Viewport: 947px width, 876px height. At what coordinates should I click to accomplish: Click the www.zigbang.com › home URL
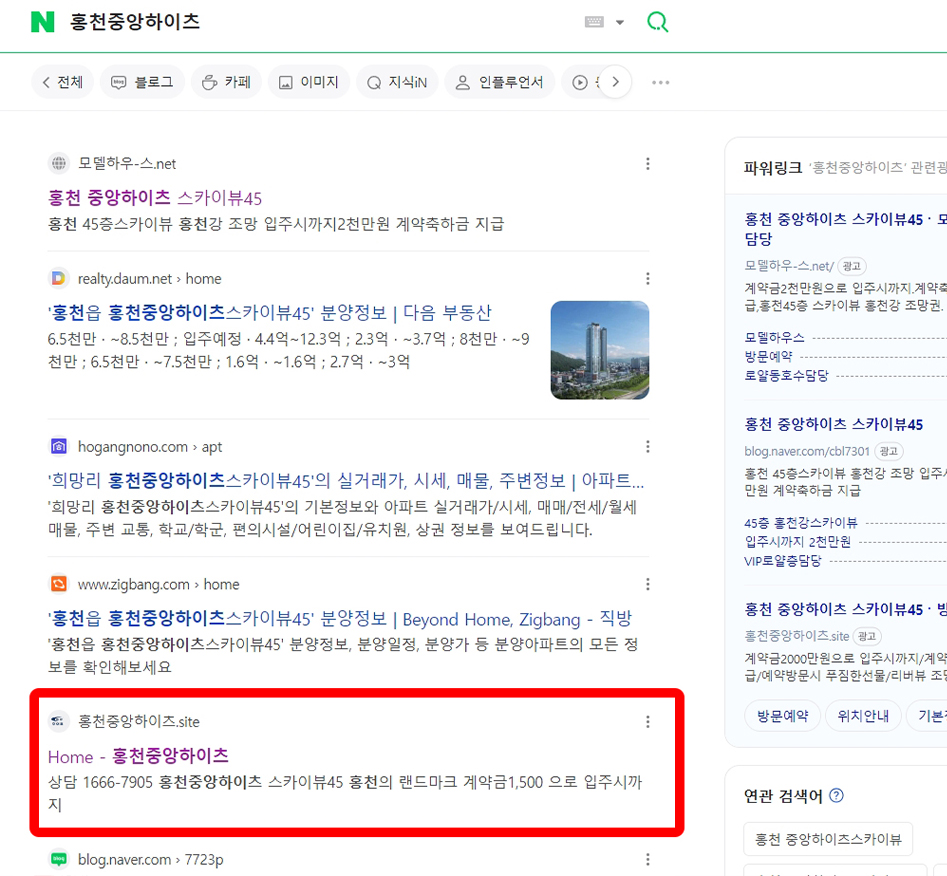click(159, 585)
